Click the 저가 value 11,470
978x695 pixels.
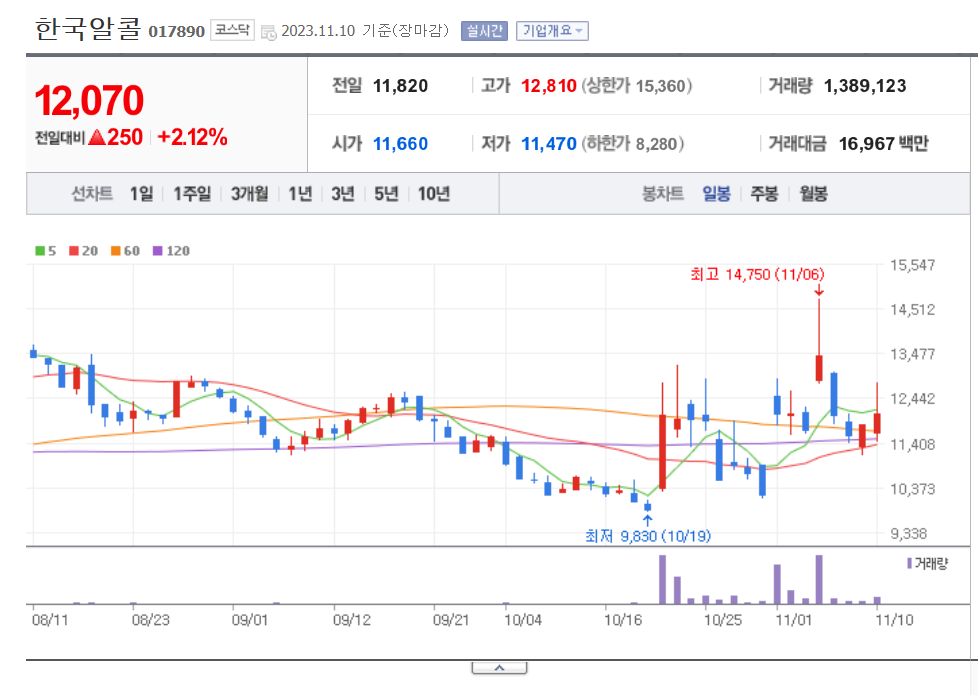549,144
